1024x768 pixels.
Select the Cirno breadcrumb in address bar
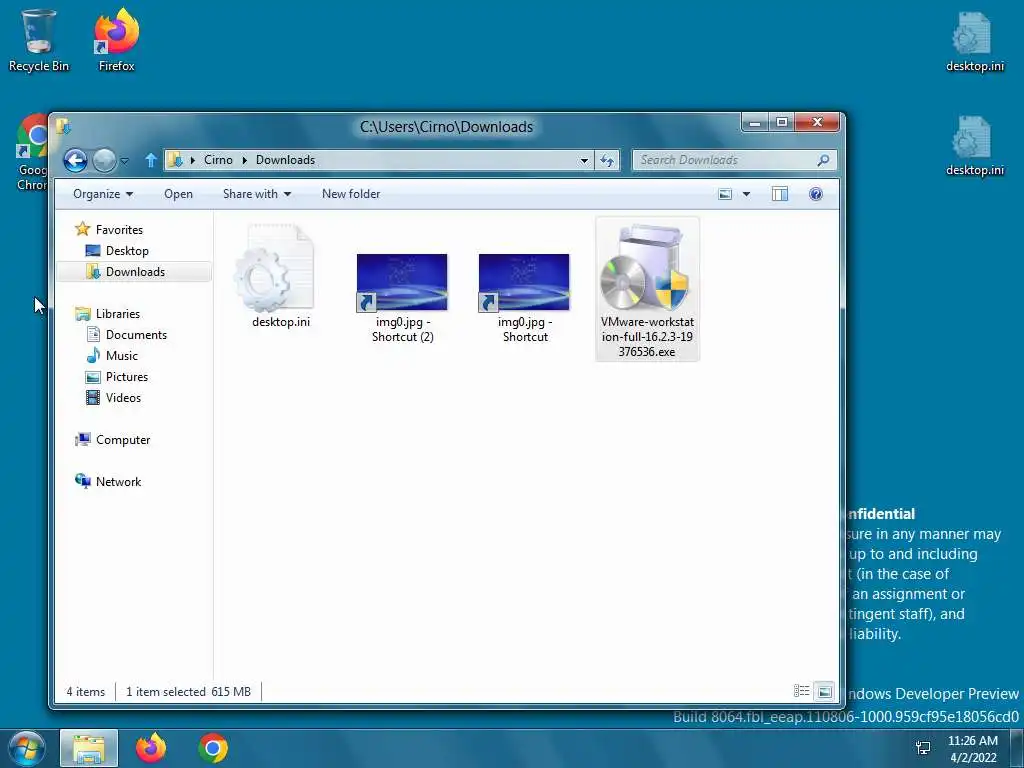tap(218, 160)
